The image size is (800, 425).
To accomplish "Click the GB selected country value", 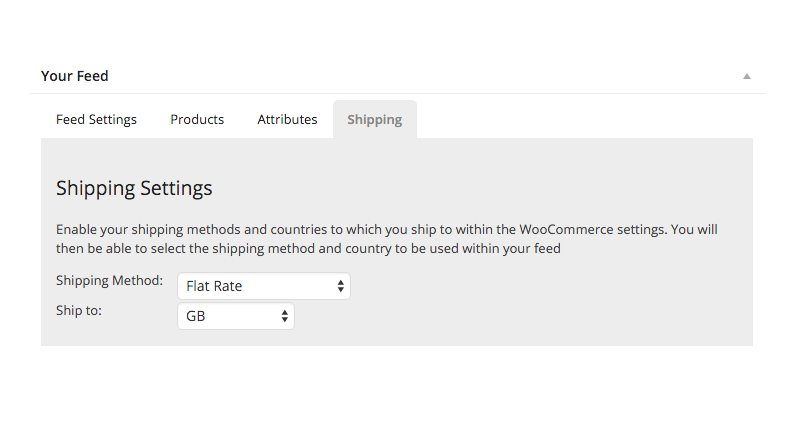I will 196,317.
